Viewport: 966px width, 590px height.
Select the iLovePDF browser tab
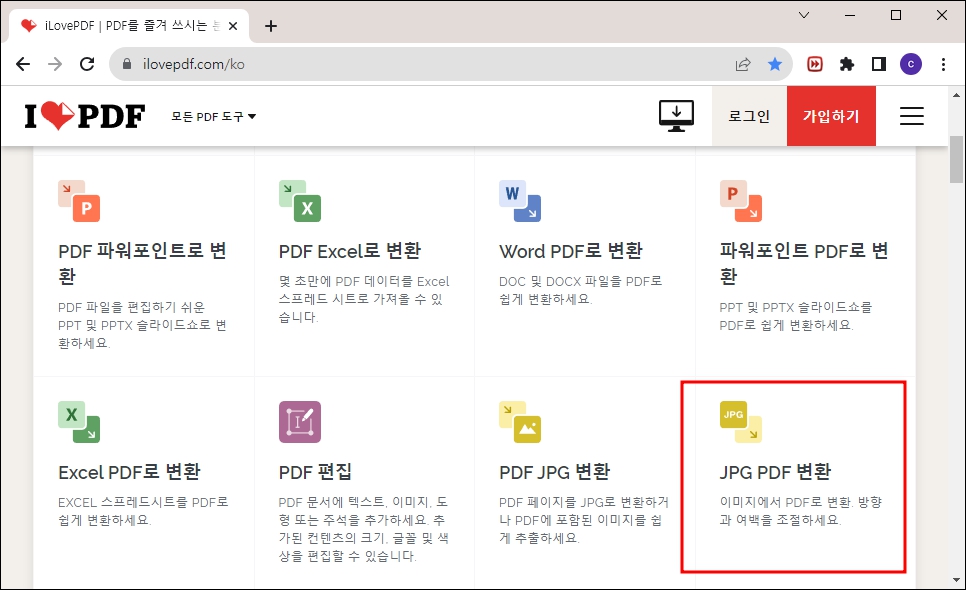128,26
